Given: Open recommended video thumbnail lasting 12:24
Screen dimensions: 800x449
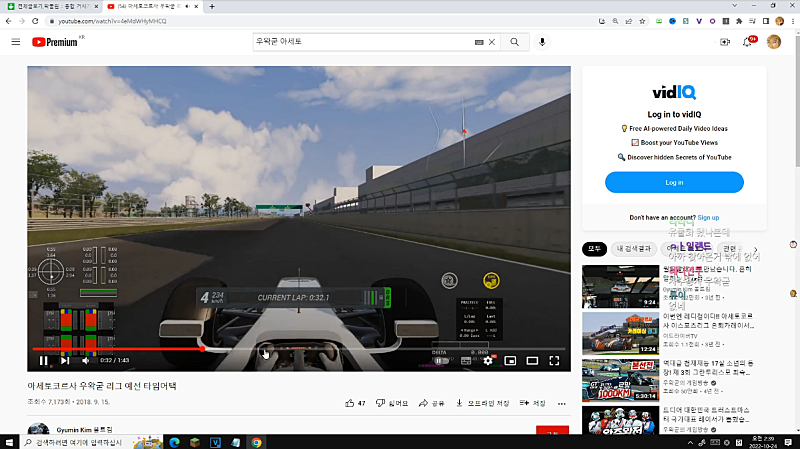Looking at the screenshot, I should click(620, 333).
